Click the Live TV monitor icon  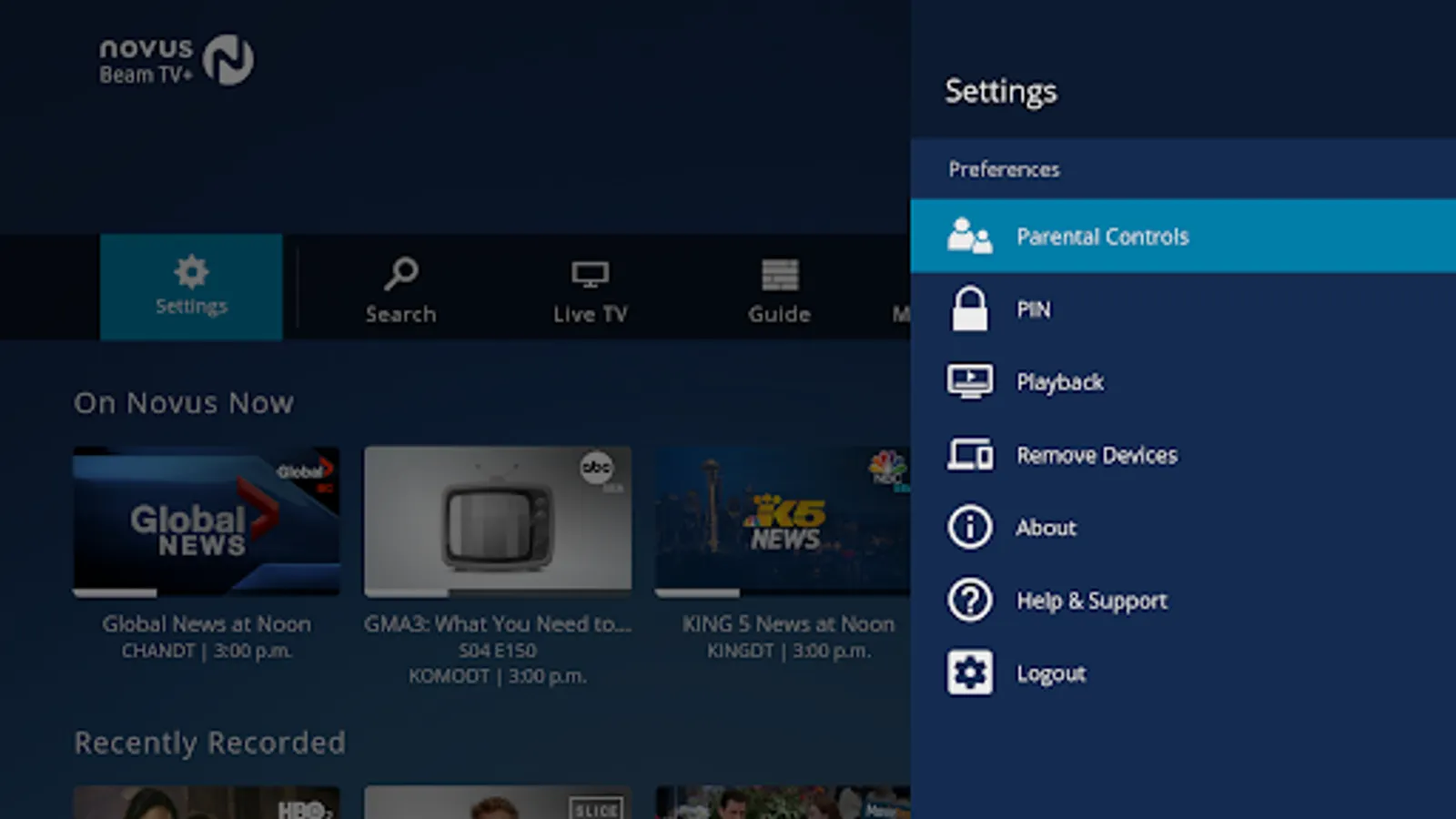[x=590, y=274]
